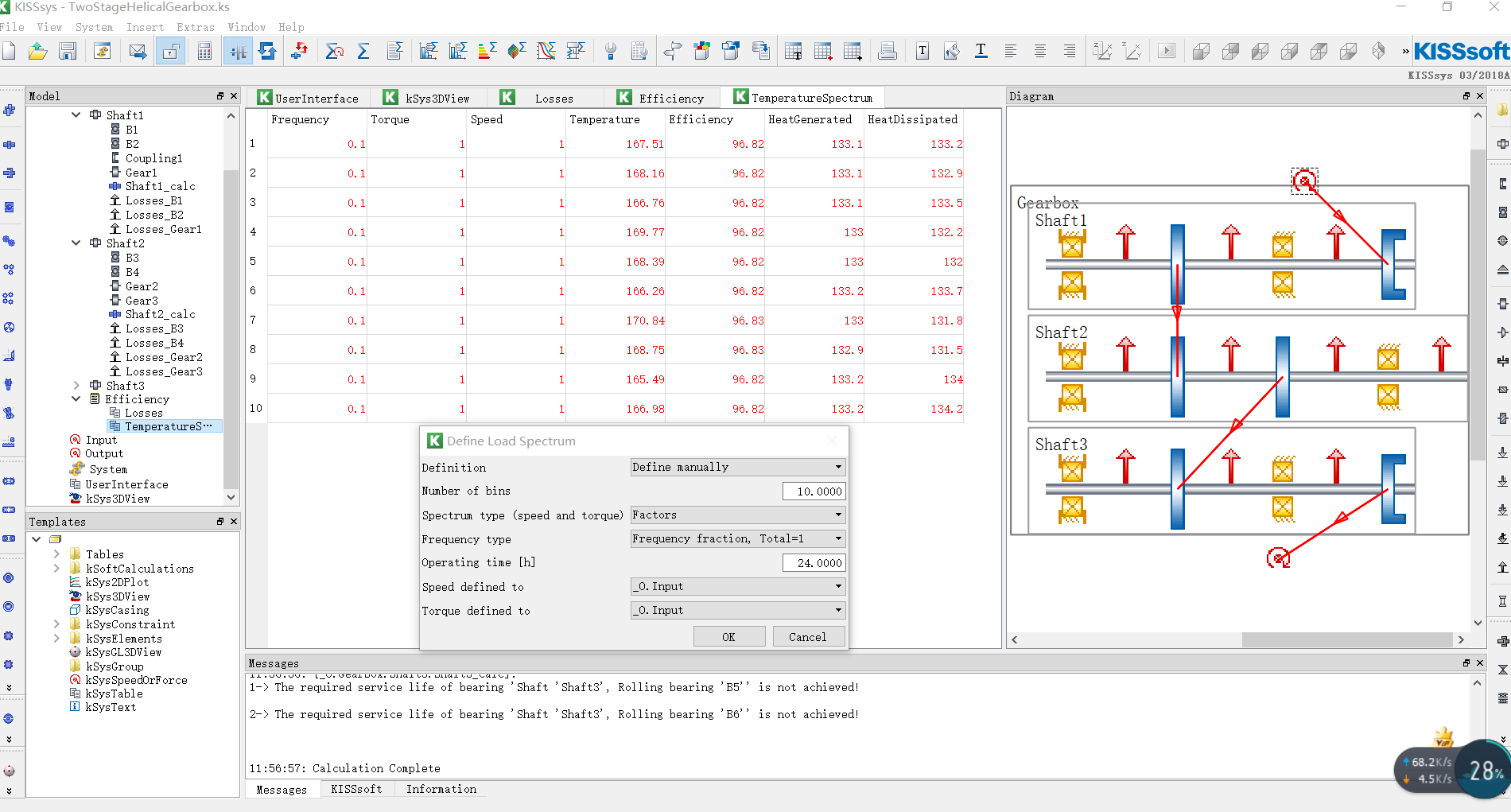Click the Temperature column header
The height and width of the screenshot is (812, 1511).
[604, 119]
